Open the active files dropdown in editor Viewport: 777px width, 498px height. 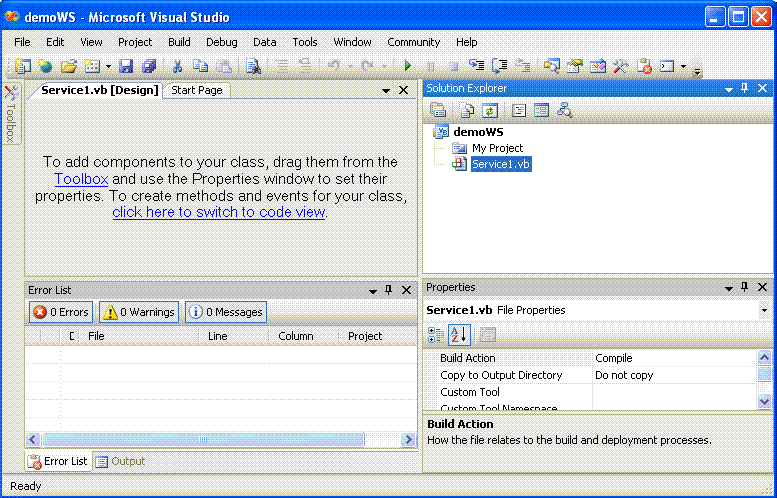click(386, 91)
